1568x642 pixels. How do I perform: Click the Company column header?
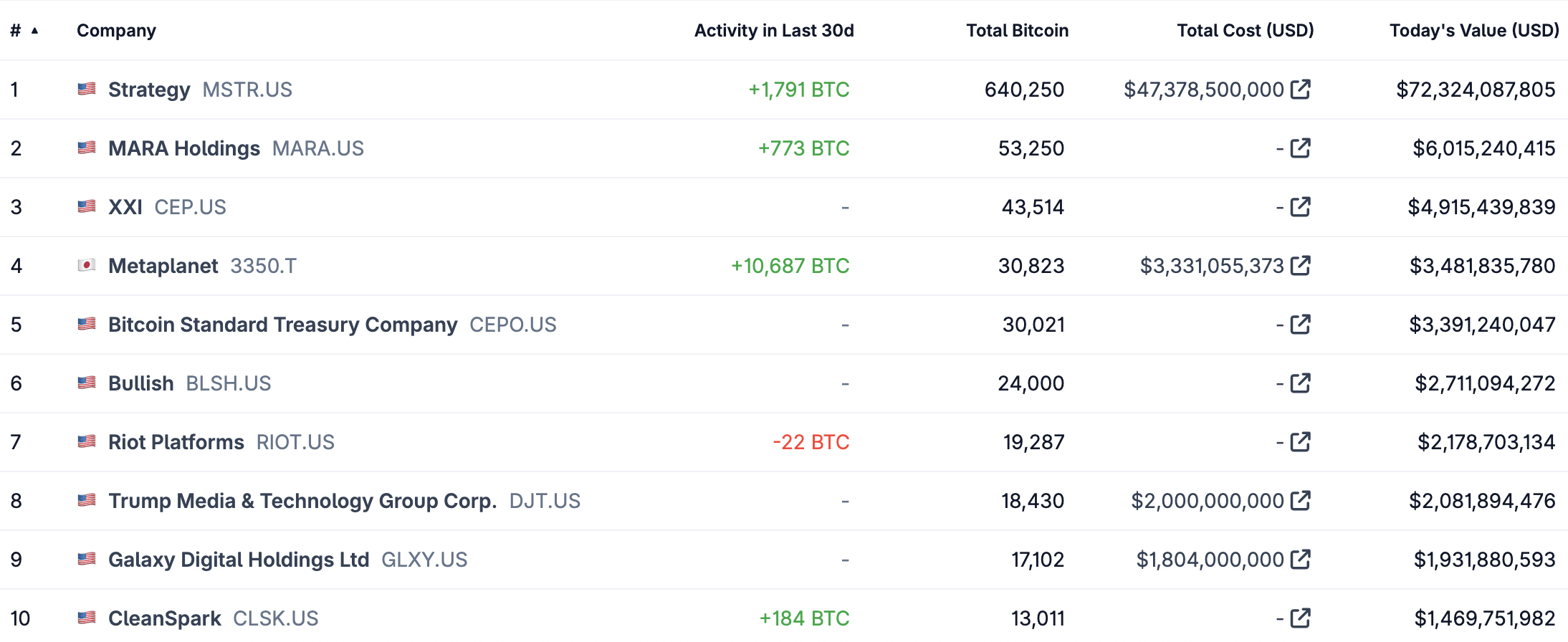pos(116,30)
